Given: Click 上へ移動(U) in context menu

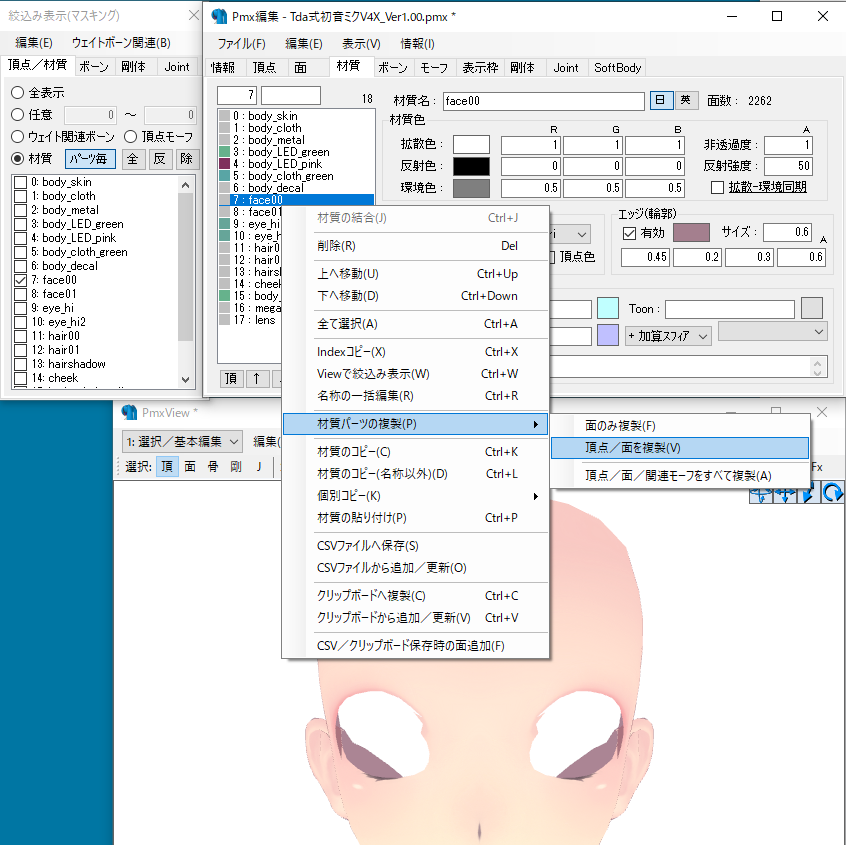Looking at the screenshot, I should click(415, 274).
